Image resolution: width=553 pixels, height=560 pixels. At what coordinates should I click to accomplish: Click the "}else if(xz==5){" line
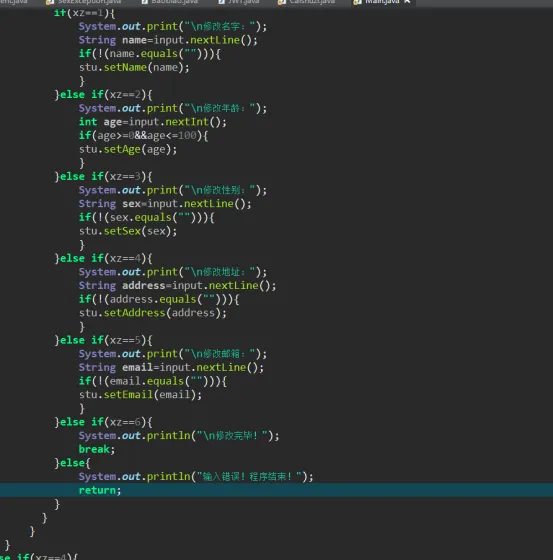point(103,340)
